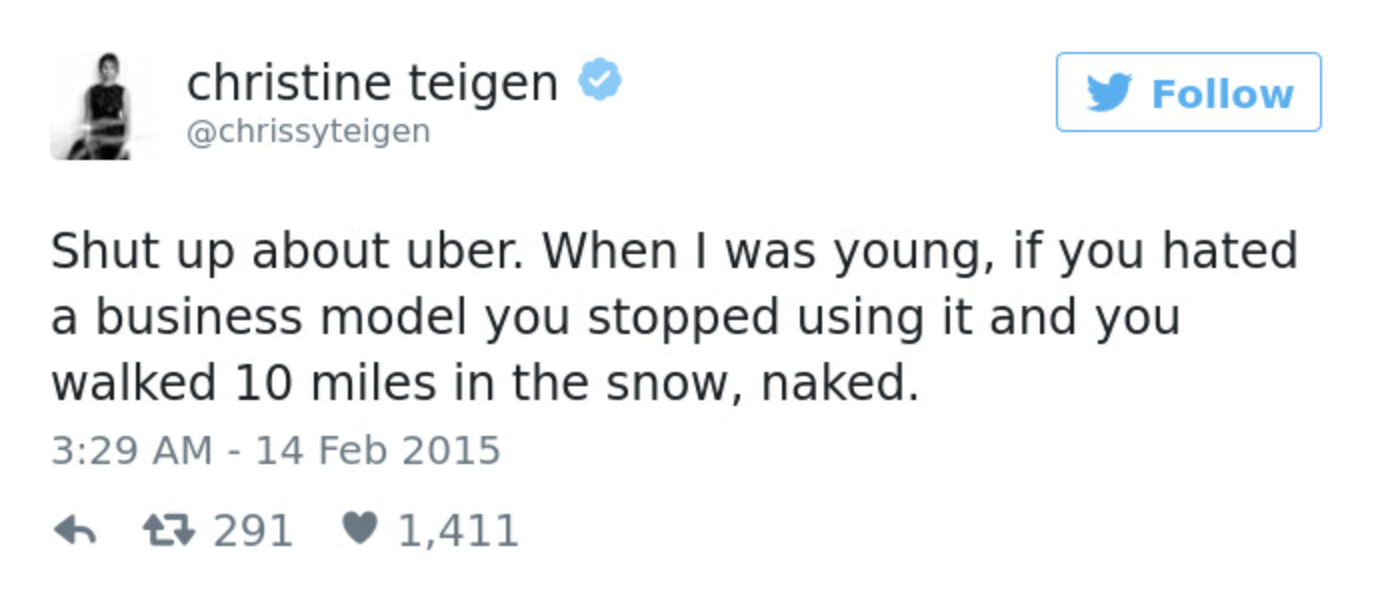Toggle following of christine teigen
1378x608 pixels.
[1188, 93]
